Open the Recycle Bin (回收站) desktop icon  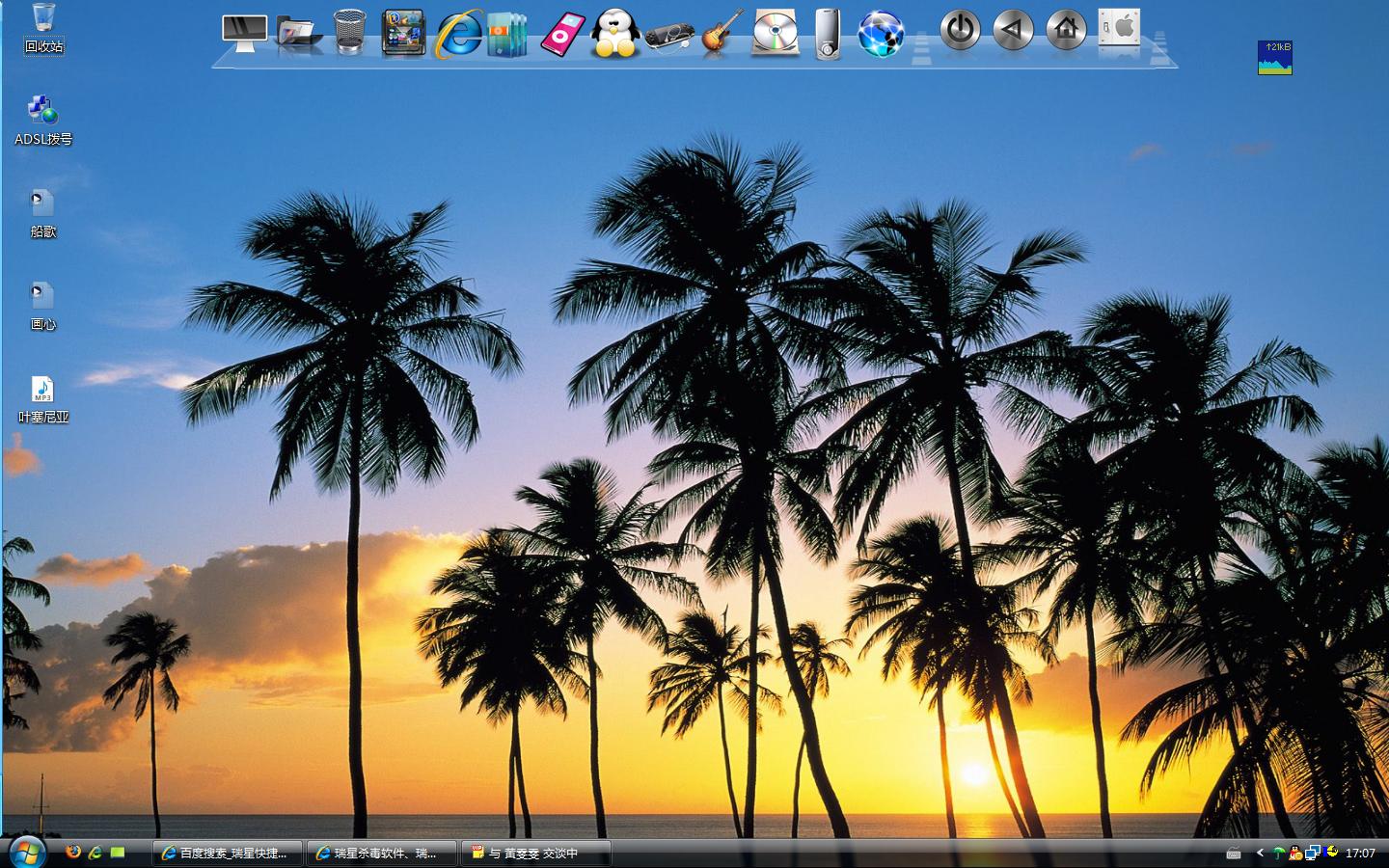point(43,28)
